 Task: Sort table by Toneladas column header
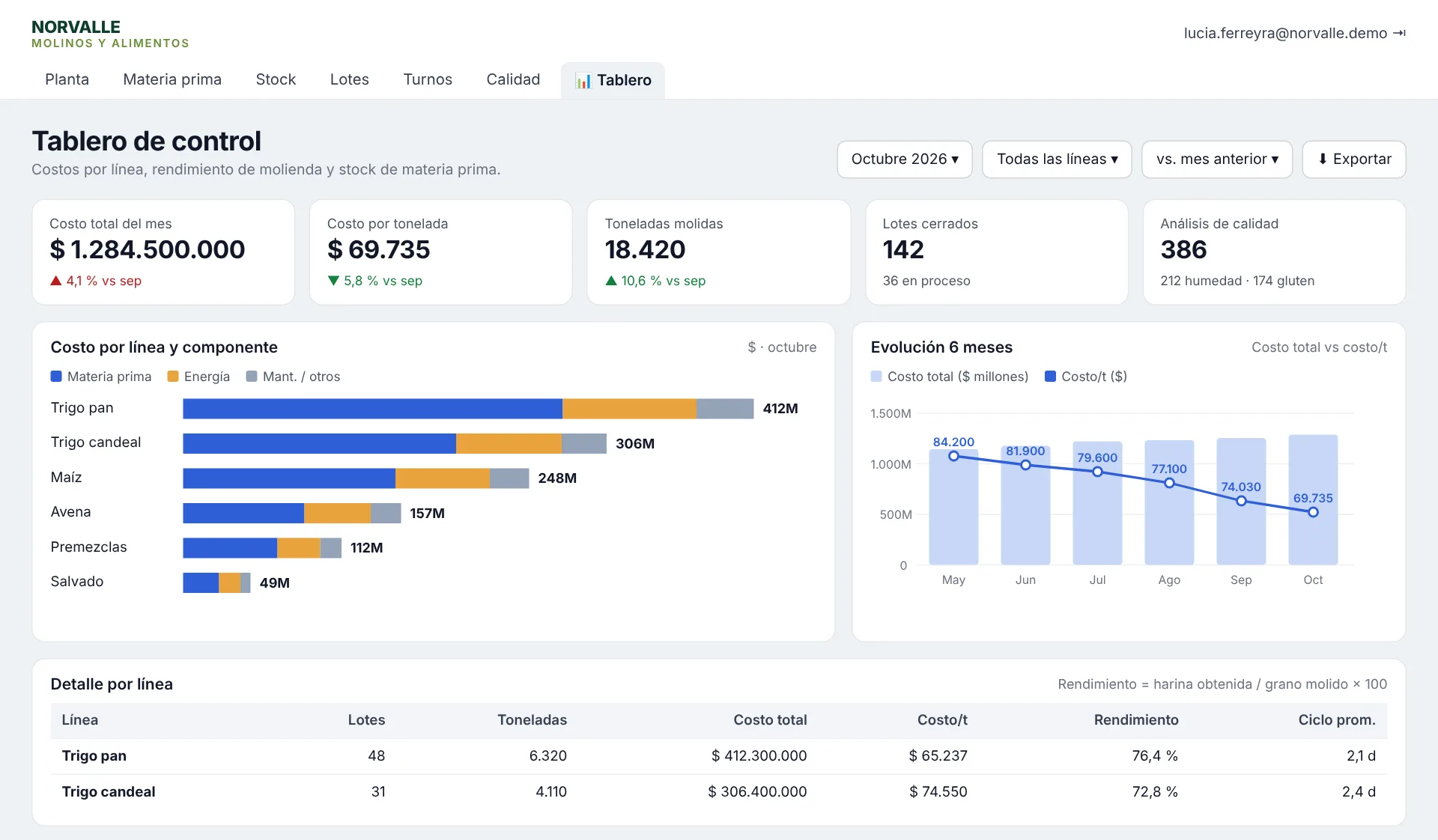click(532, 720)
